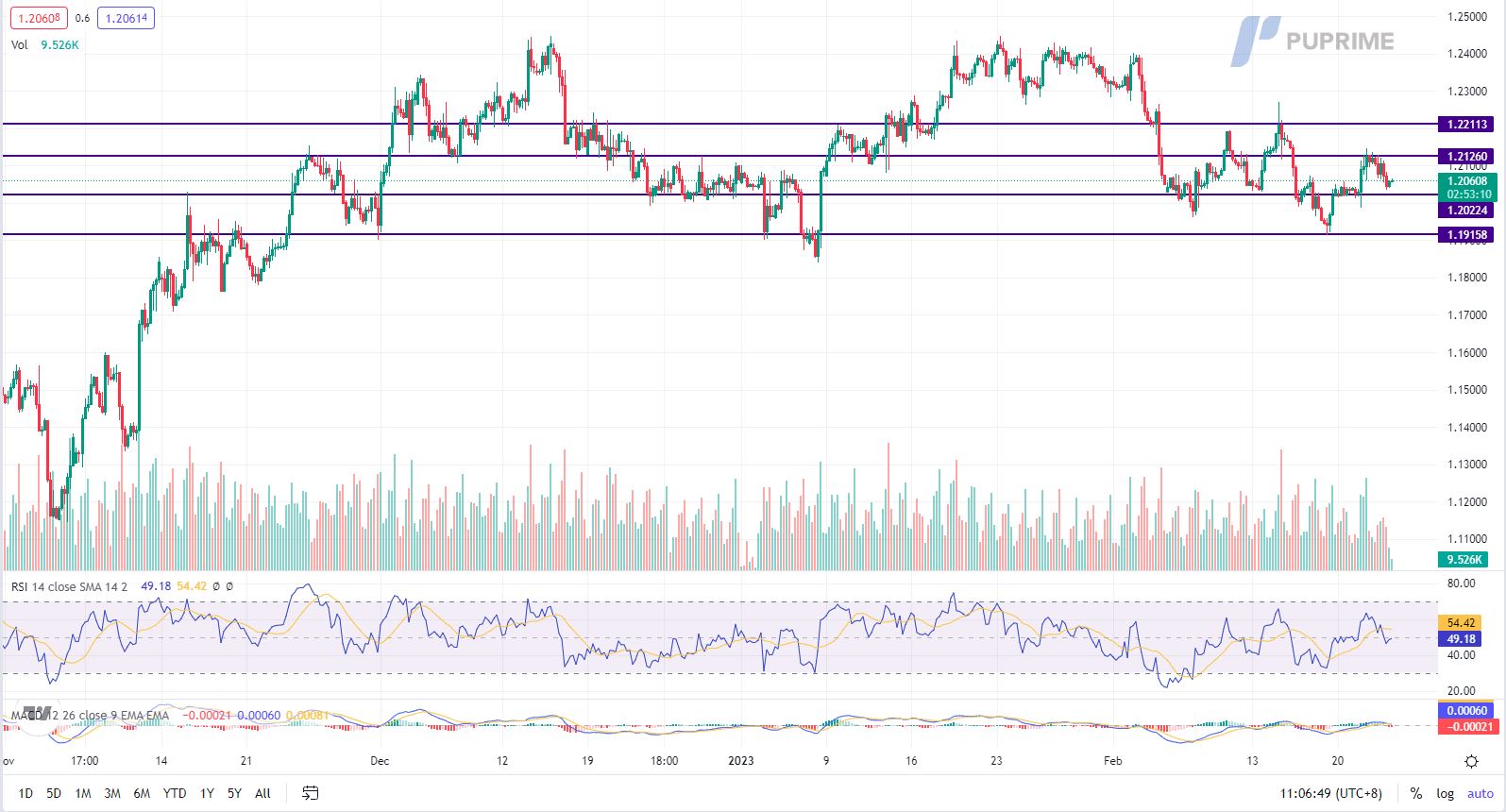Click the 1.23000 price axis label
Image resolution: width=1506 pixels, height=812 pixels.
pos(1466,92)
